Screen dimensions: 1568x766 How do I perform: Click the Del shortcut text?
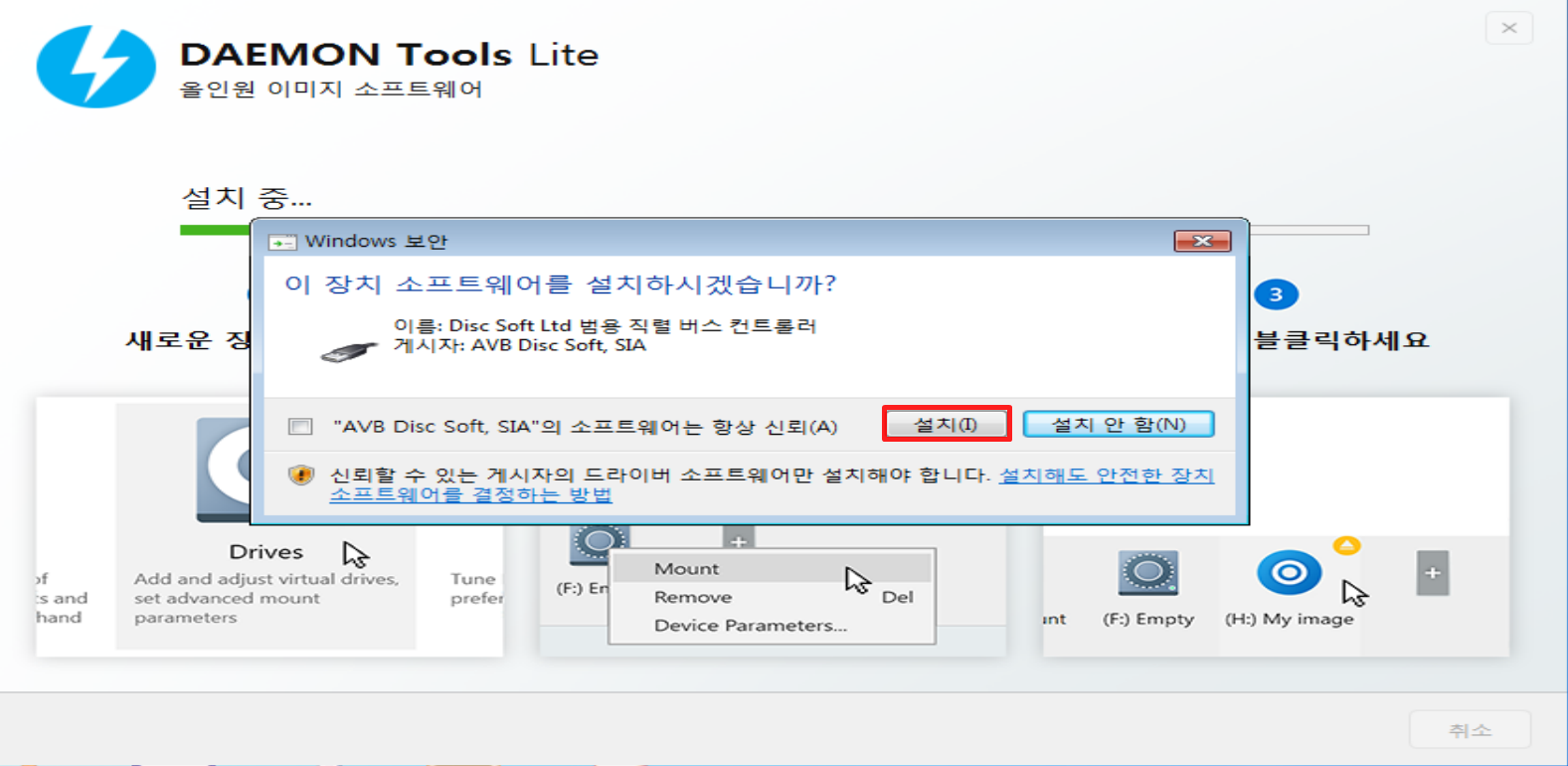(897, 597)
